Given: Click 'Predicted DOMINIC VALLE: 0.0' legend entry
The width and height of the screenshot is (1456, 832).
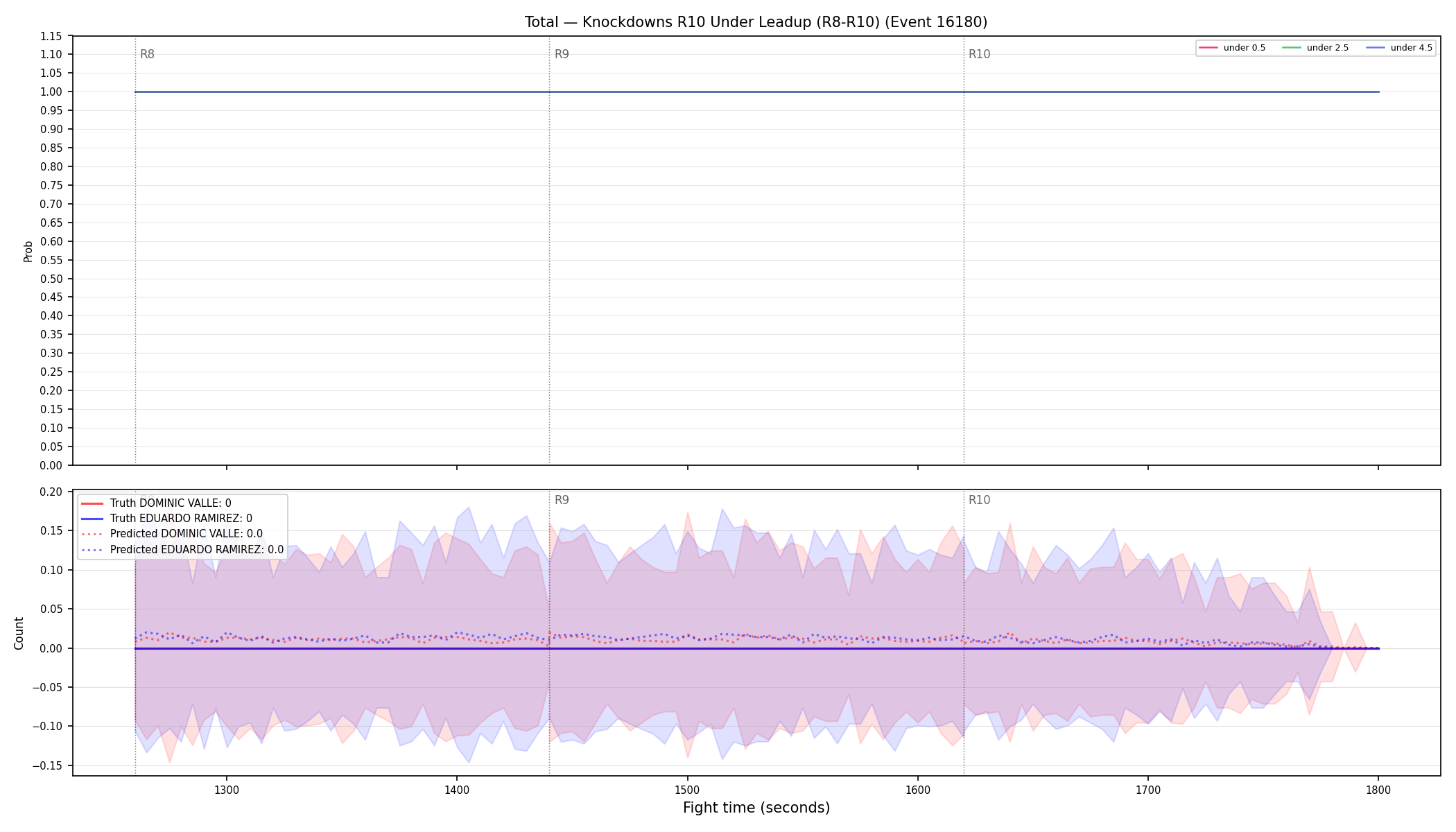Looking at the screenshot, I should click(187, 534).
